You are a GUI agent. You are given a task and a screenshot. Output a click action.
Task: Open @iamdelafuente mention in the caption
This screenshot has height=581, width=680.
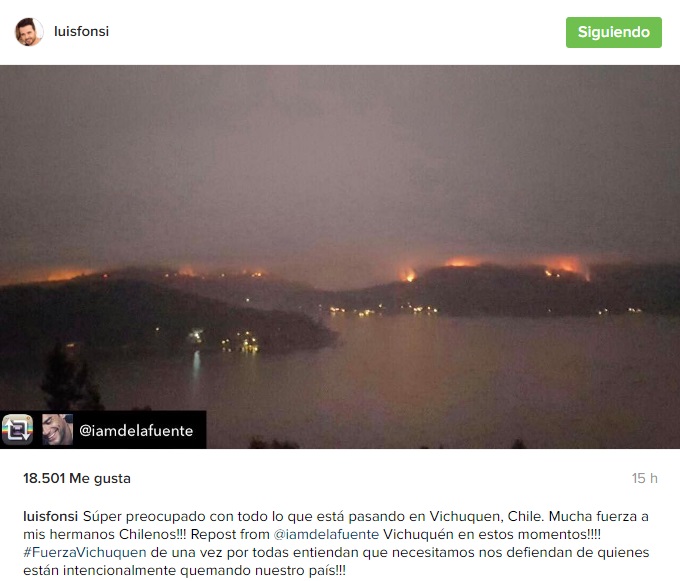tap(326, 534)
